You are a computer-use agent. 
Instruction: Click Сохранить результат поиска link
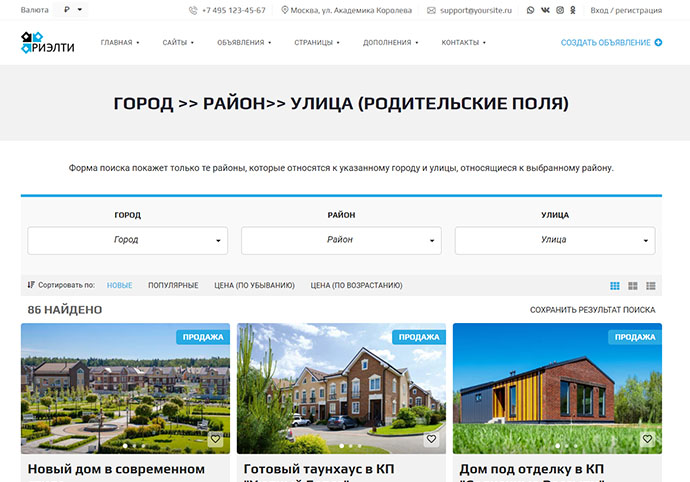[592, 310]
